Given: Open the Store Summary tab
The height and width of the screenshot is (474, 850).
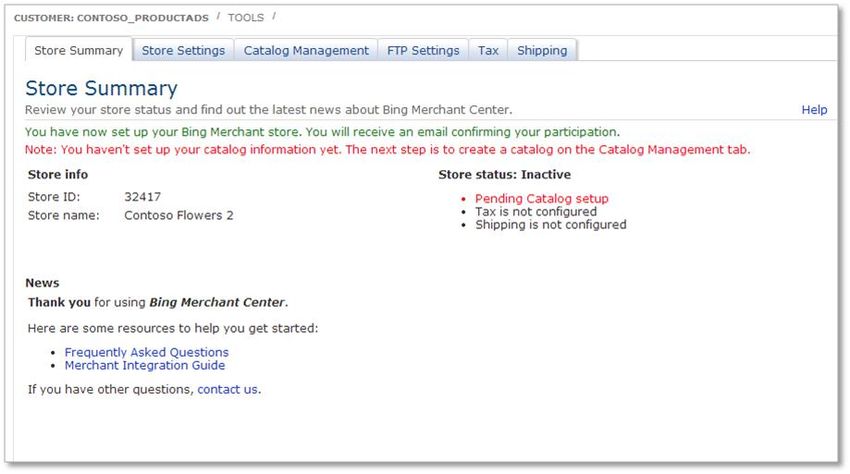Looking at the screenshot, I should [79, 50].
